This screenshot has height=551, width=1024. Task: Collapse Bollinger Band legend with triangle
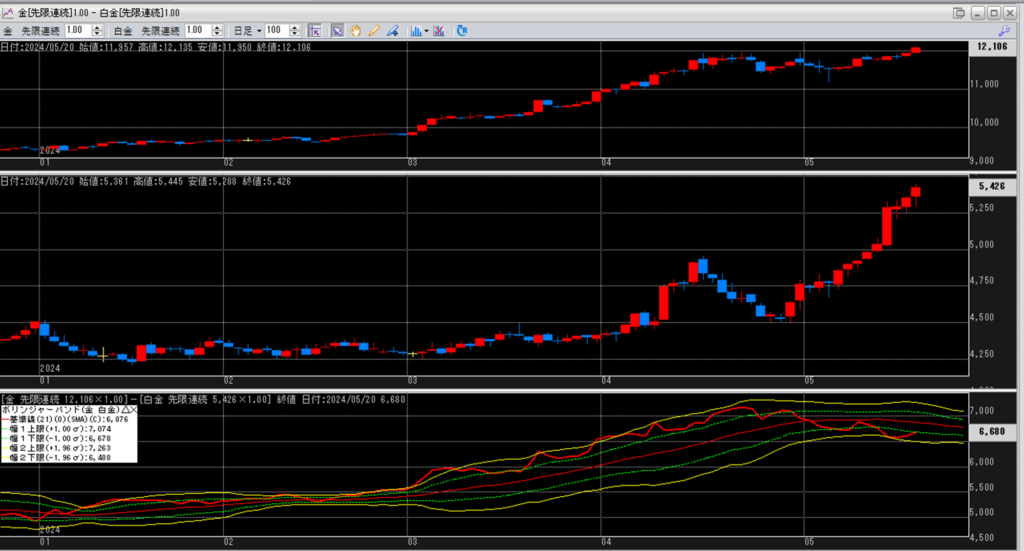(x=124, y=411)
